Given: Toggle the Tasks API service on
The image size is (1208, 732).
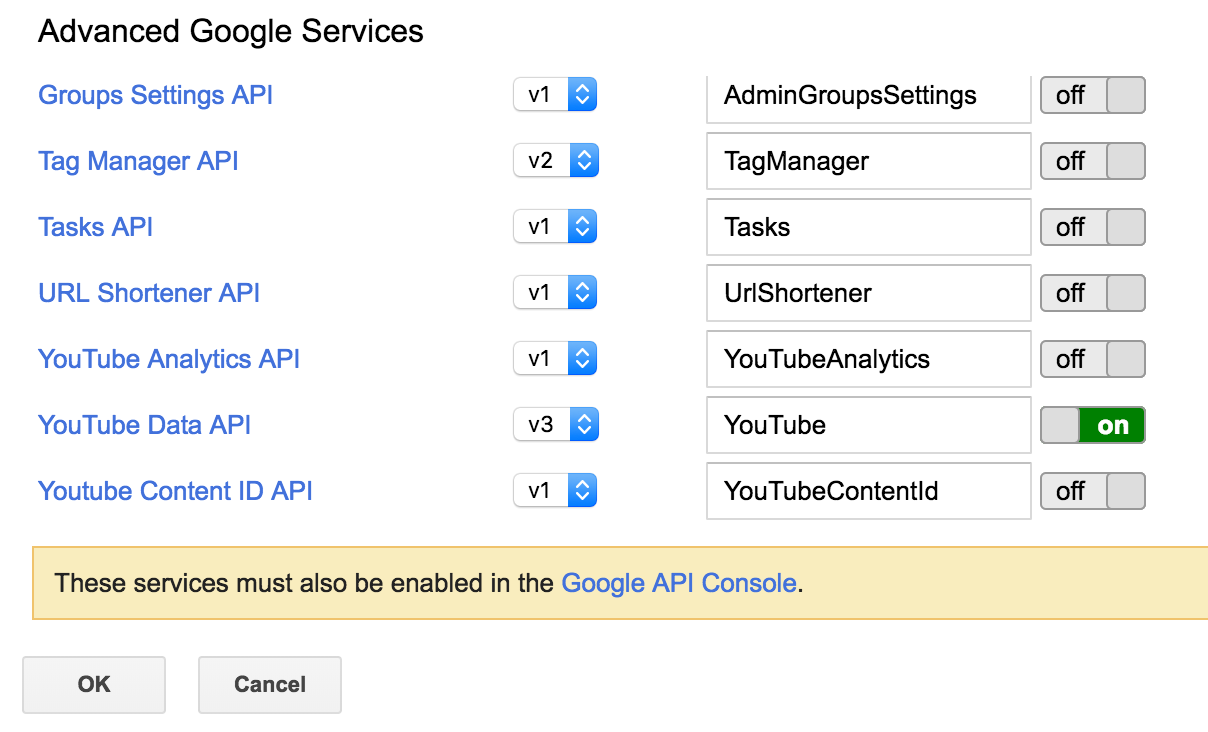Looking at the screenshot, I should click(x=1092, y=227).
